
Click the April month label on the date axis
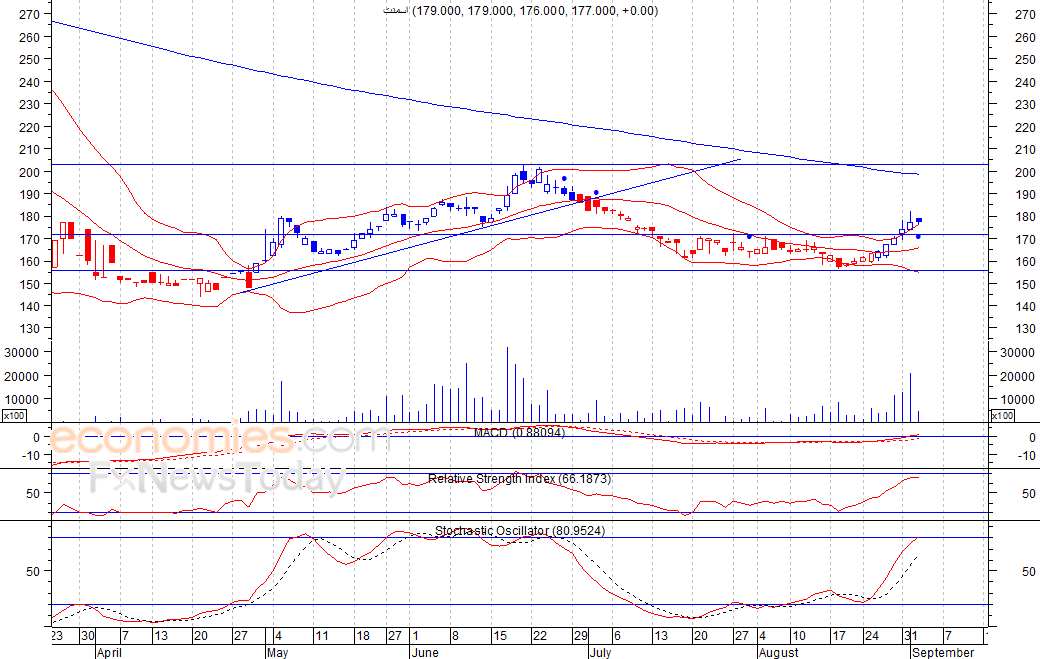click(x=109, y=652)
